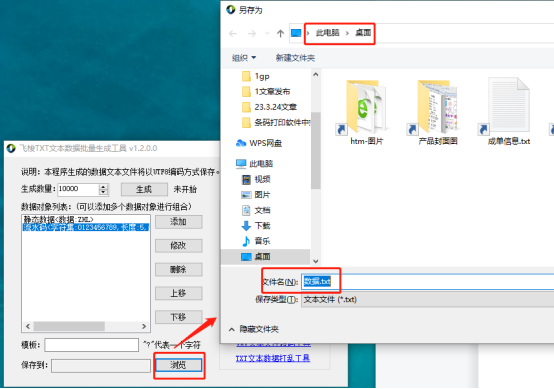Select 桌面 in navigation pane

265,257
